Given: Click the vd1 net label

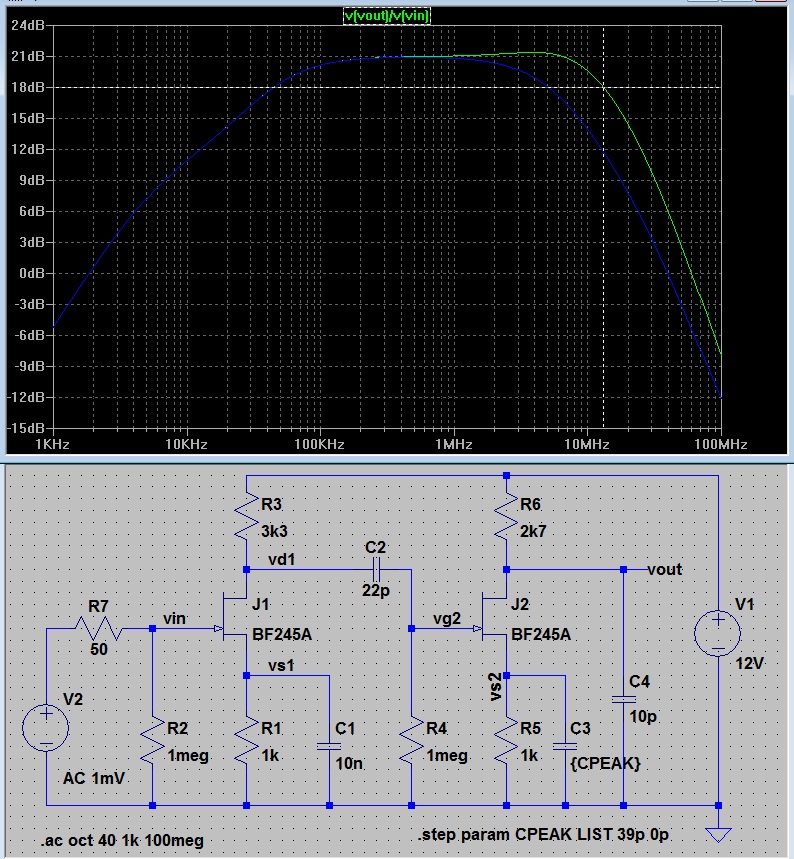Looking at the screenshot, I should point(282,560).
